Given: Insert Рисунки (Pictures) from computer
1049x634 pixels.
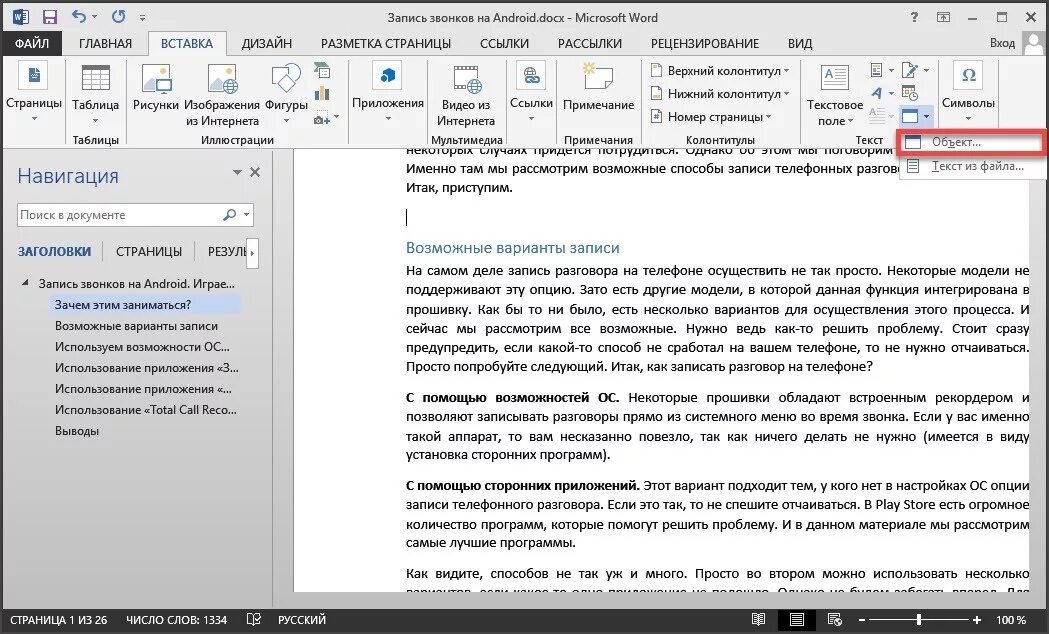Looking at the screenshot, I should click(156, 87).
